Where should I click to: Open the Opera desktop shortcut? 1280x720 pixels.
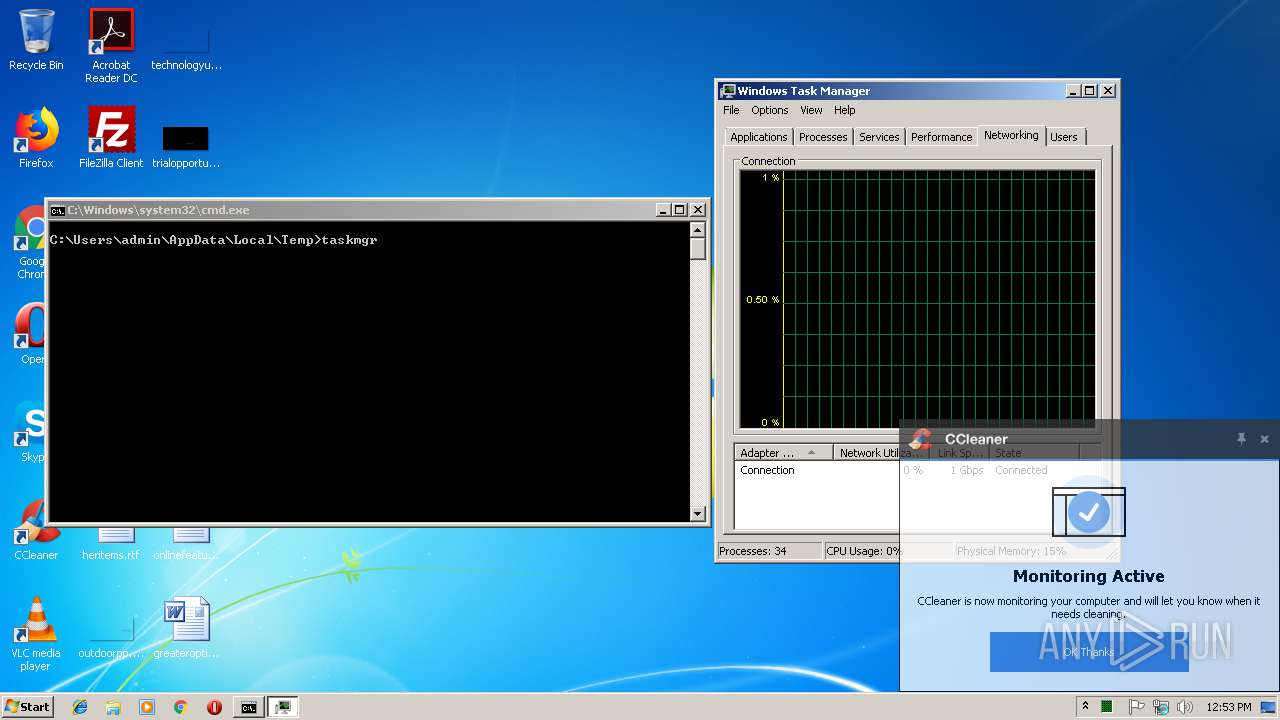point(30,335)
